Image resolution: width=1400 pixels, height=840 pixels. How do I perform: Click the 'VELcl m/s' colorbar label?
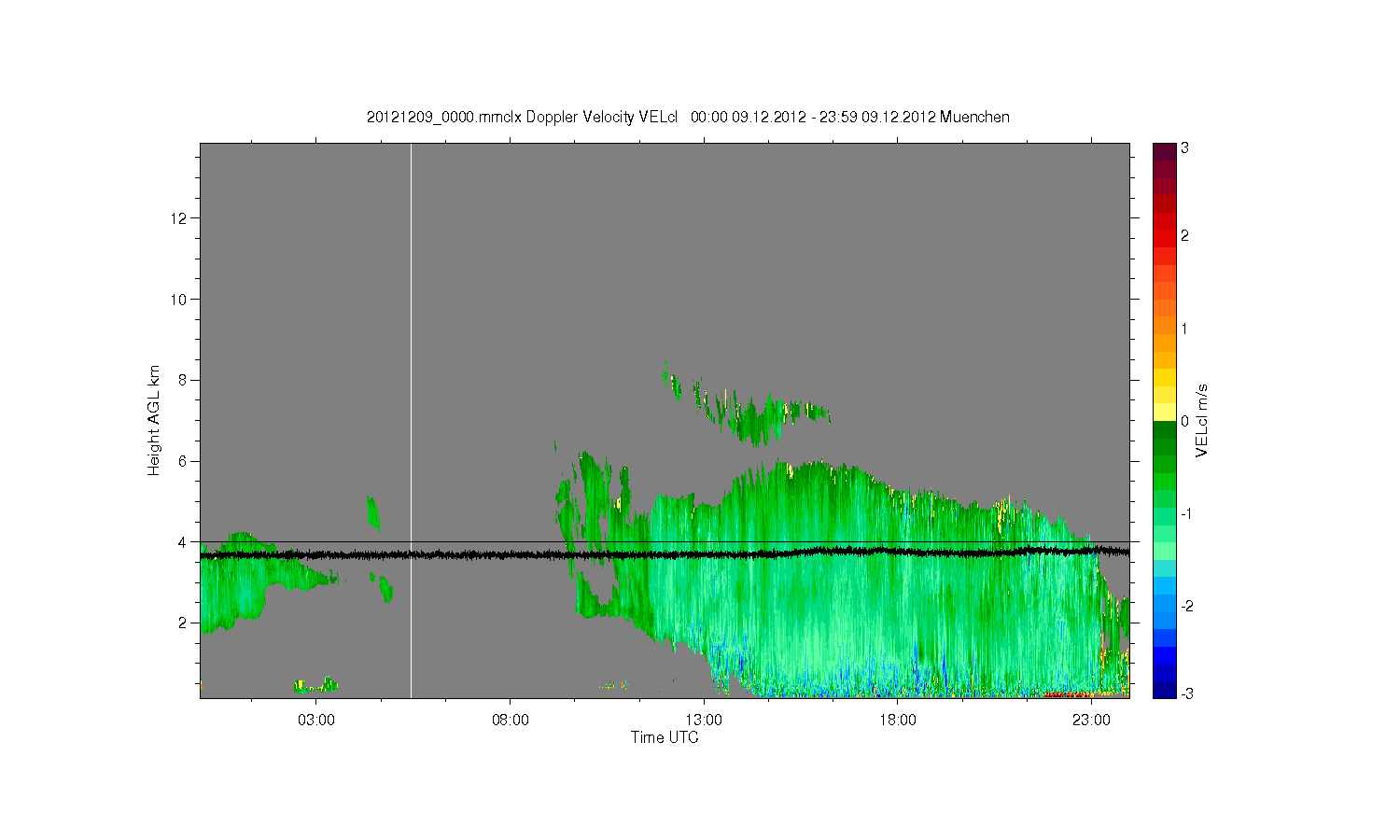(1202, 420)
